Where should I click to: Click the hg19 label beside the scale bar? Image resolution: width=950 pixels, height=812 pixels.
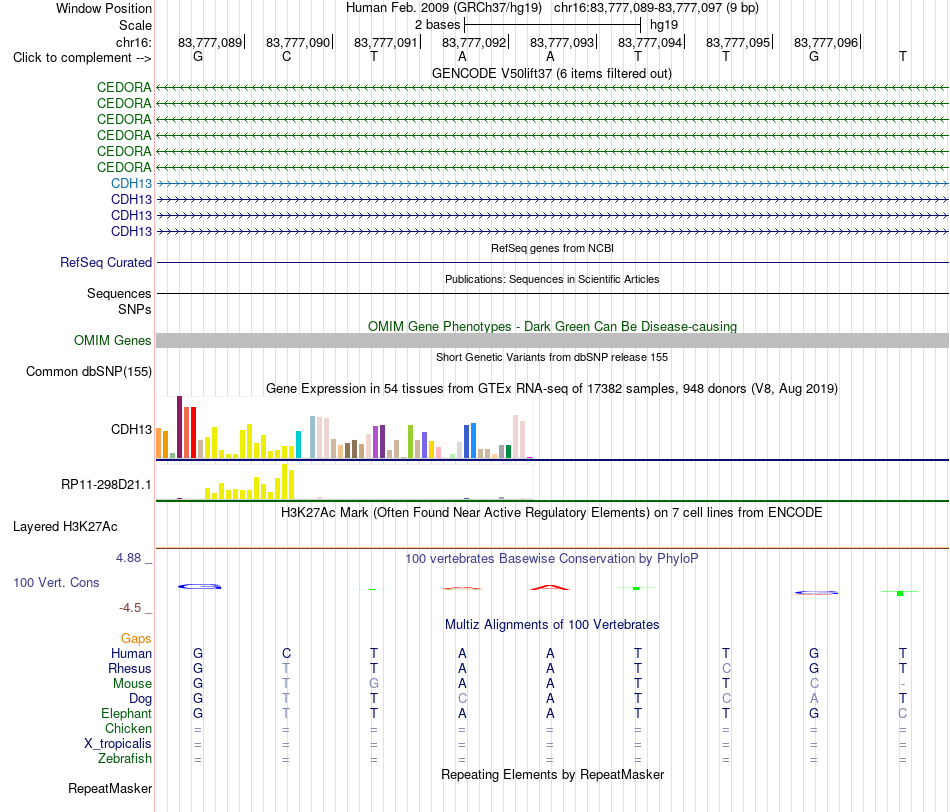click(663, 25)
